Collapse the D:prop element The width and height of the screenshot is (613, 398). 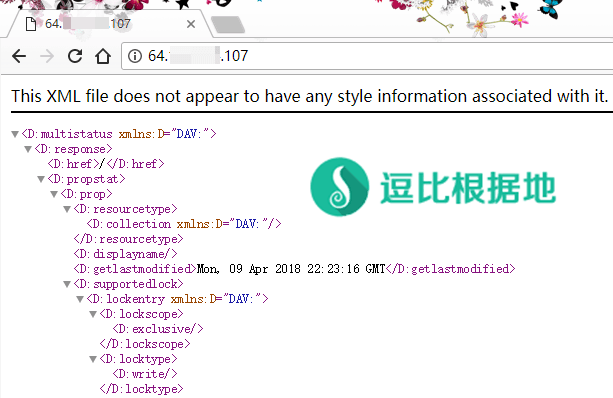(x=54, y=194)
